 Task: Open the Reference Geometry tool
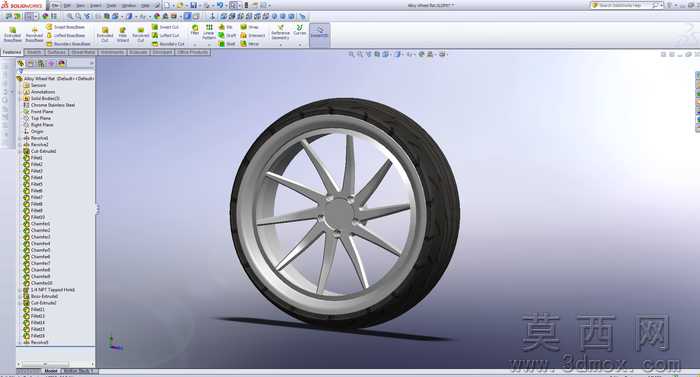click(x=280, y=32)
